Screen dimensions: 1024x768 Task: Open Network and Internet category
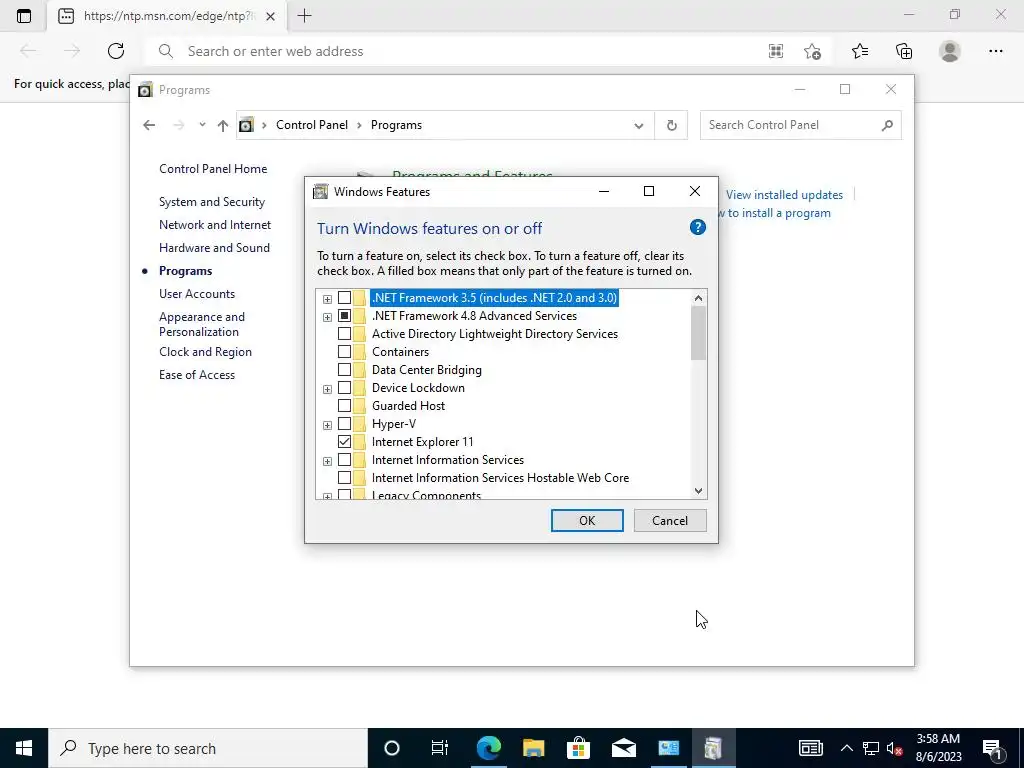pyautogui.click(x=215, y=225)
